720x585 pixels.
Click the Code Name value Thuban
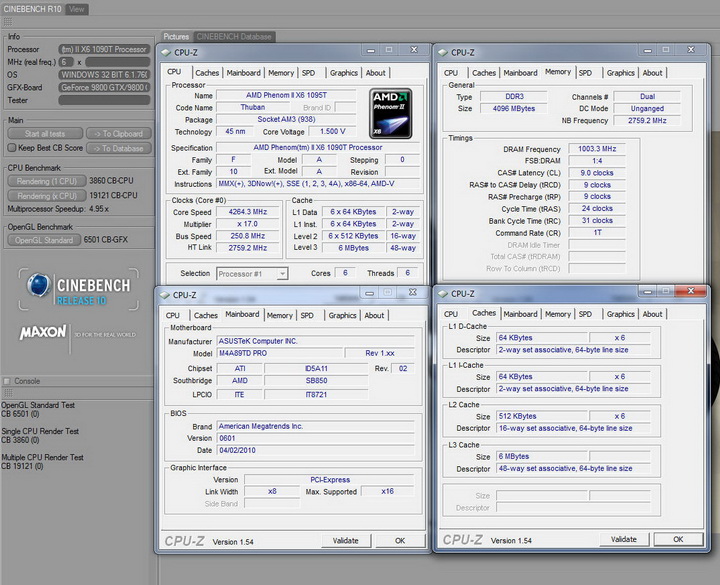[x=253, y=107]
